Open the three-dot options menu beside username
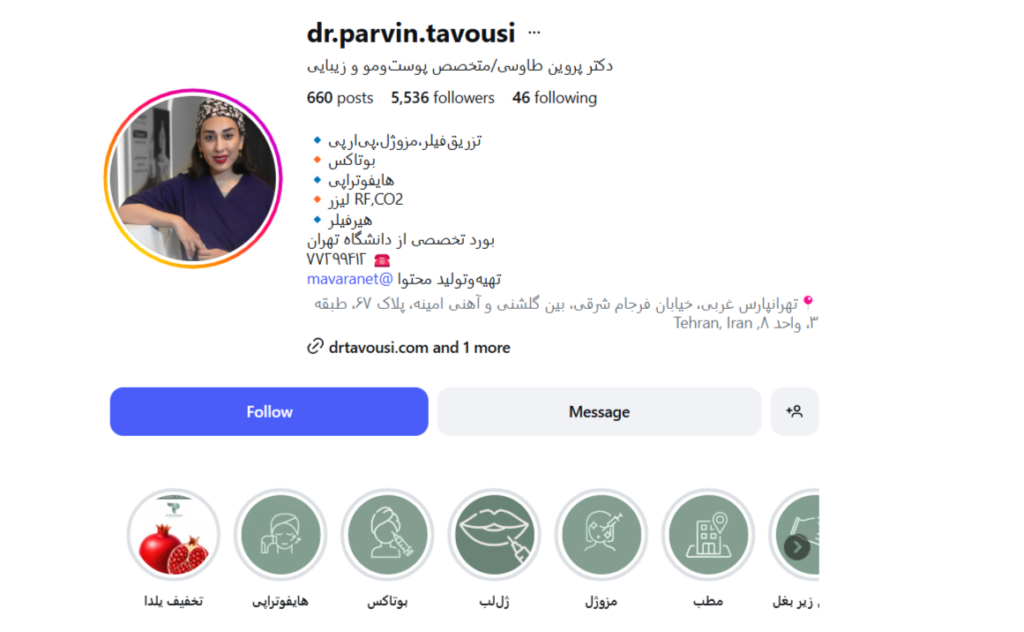Image resolution: width=1024 pixels, height=632 pixels. [x=534, y=33]
